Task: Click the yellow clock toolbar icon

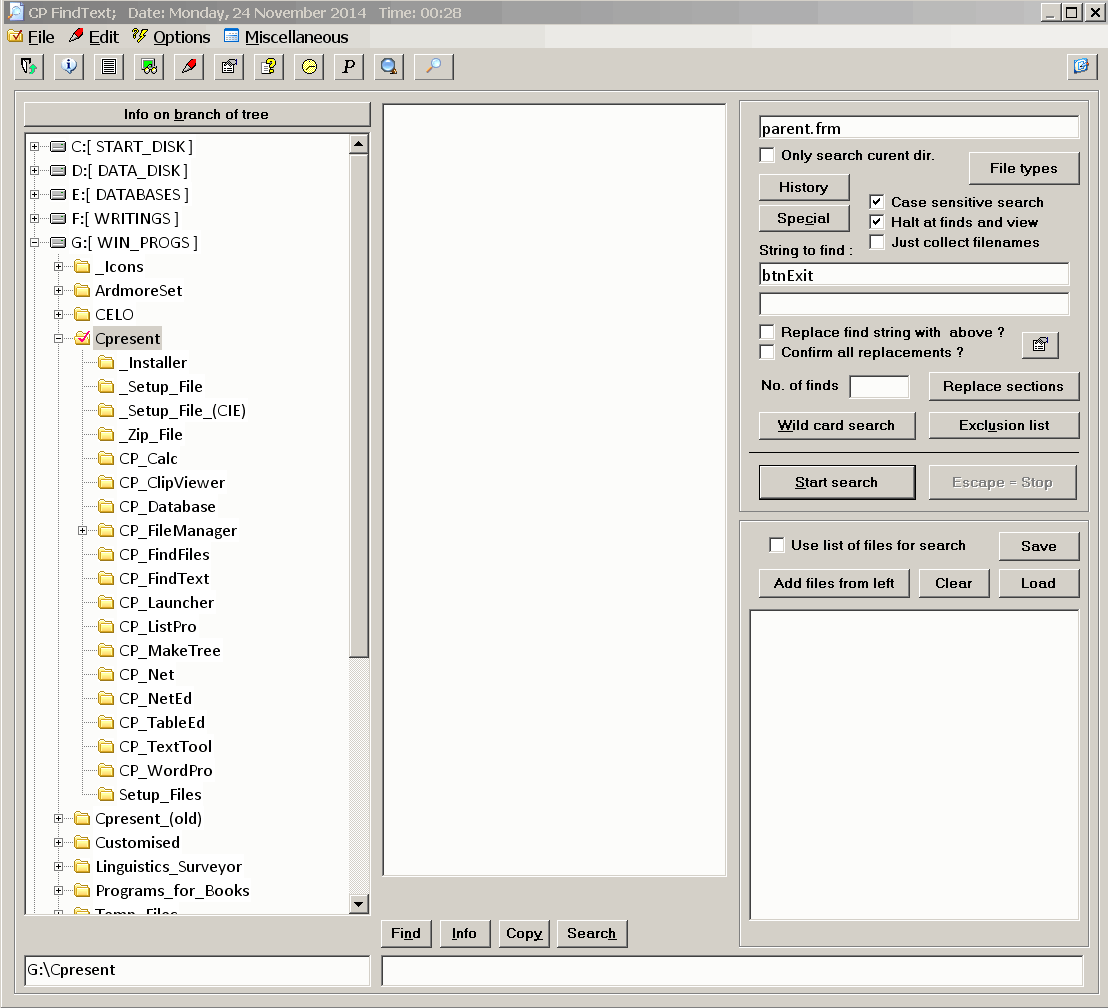Action: click(x=309, y=67)
